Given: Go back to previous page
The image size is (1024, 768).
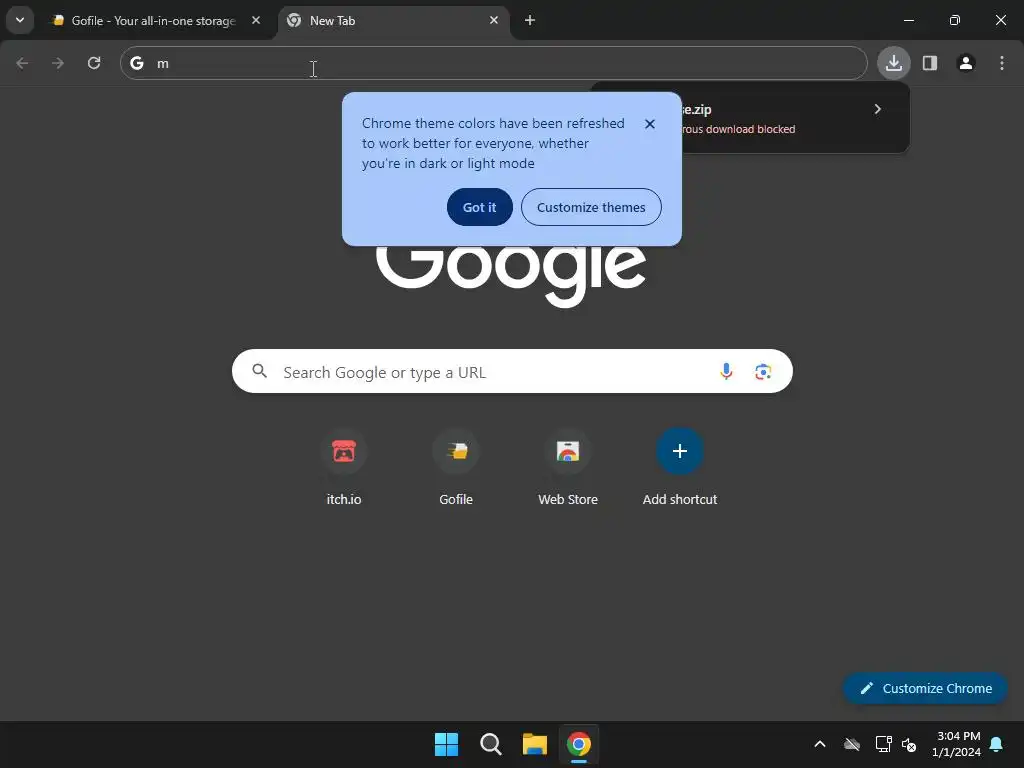Looking at the screenshot, I should click(22, 63).
